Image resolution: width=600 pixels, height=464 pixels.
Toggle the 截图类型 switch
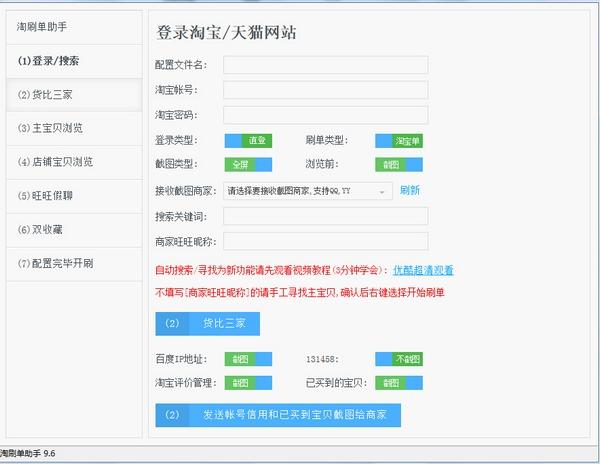248,164
